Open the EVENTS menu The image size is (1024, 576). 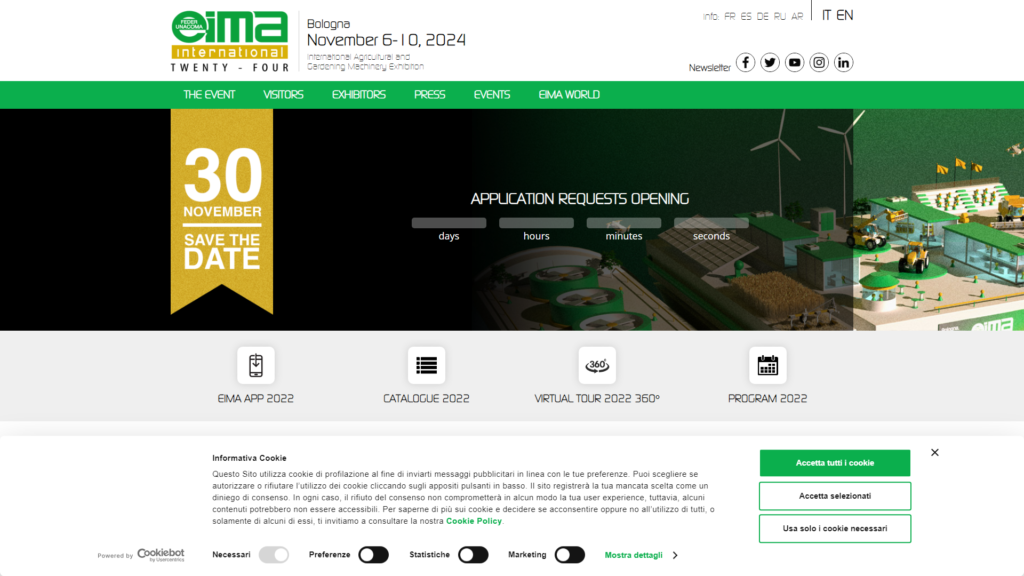click(x=492, y=95)
